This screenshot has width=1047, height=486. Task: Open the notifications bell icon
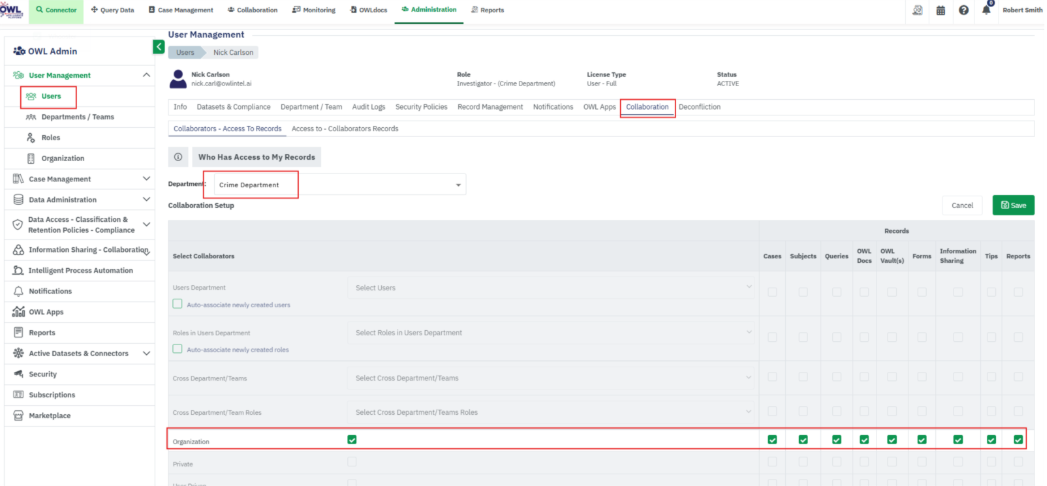point(986,10)
